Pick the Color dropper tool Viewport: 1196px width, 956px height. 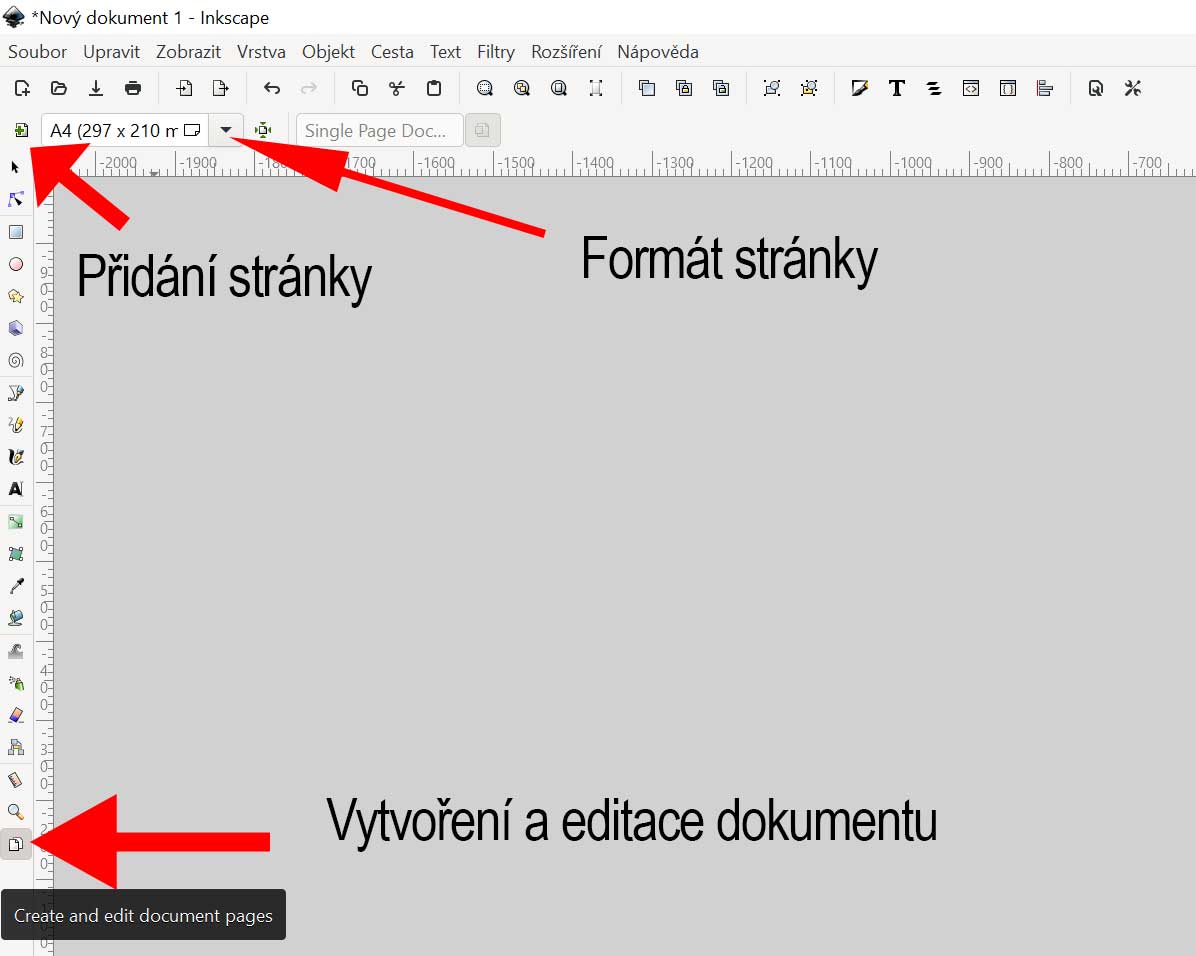click(16, 586)
